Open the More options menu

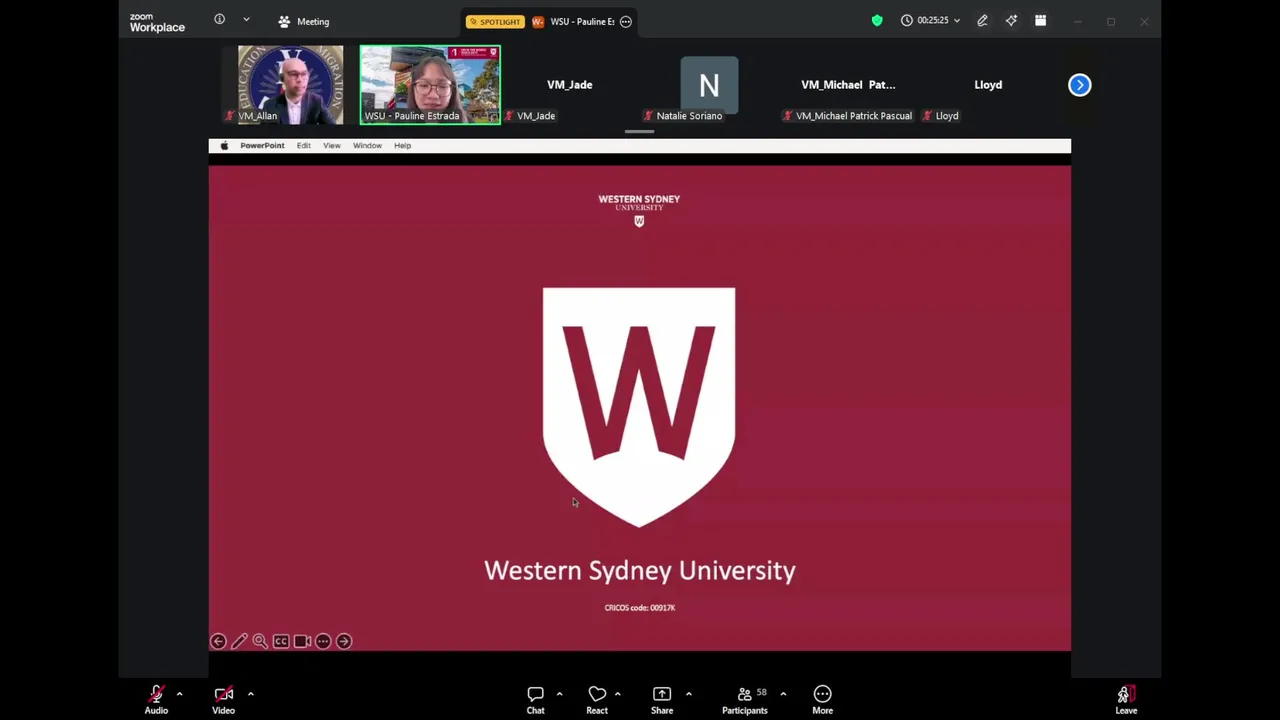pos(822,700)
